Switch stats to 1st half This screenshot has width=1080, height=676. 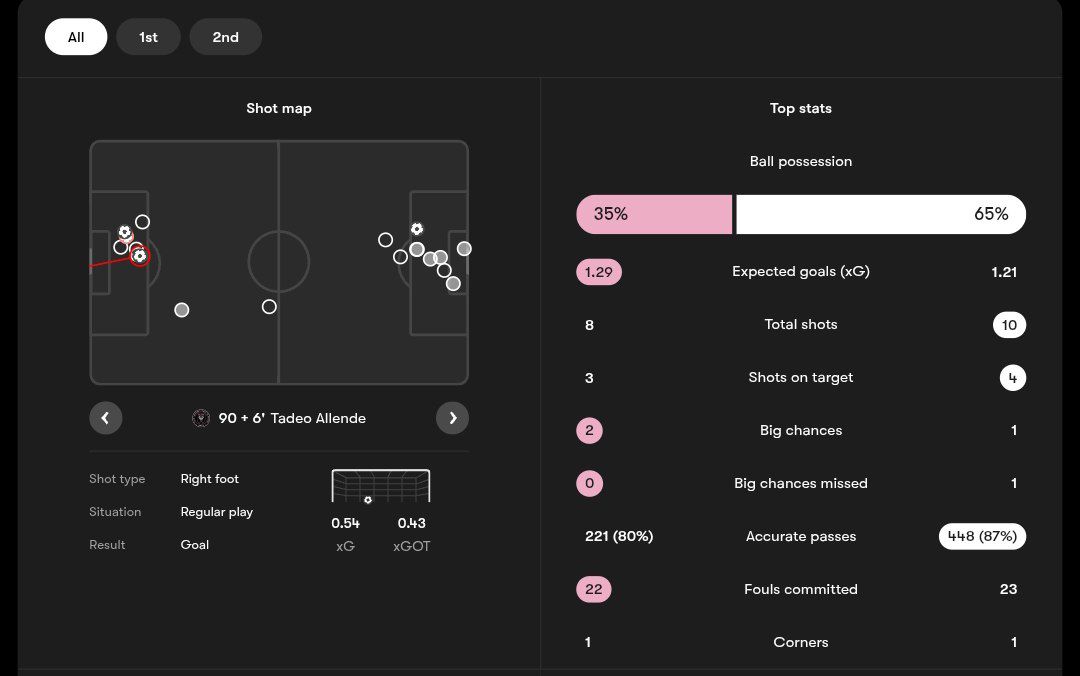point(148,37)
